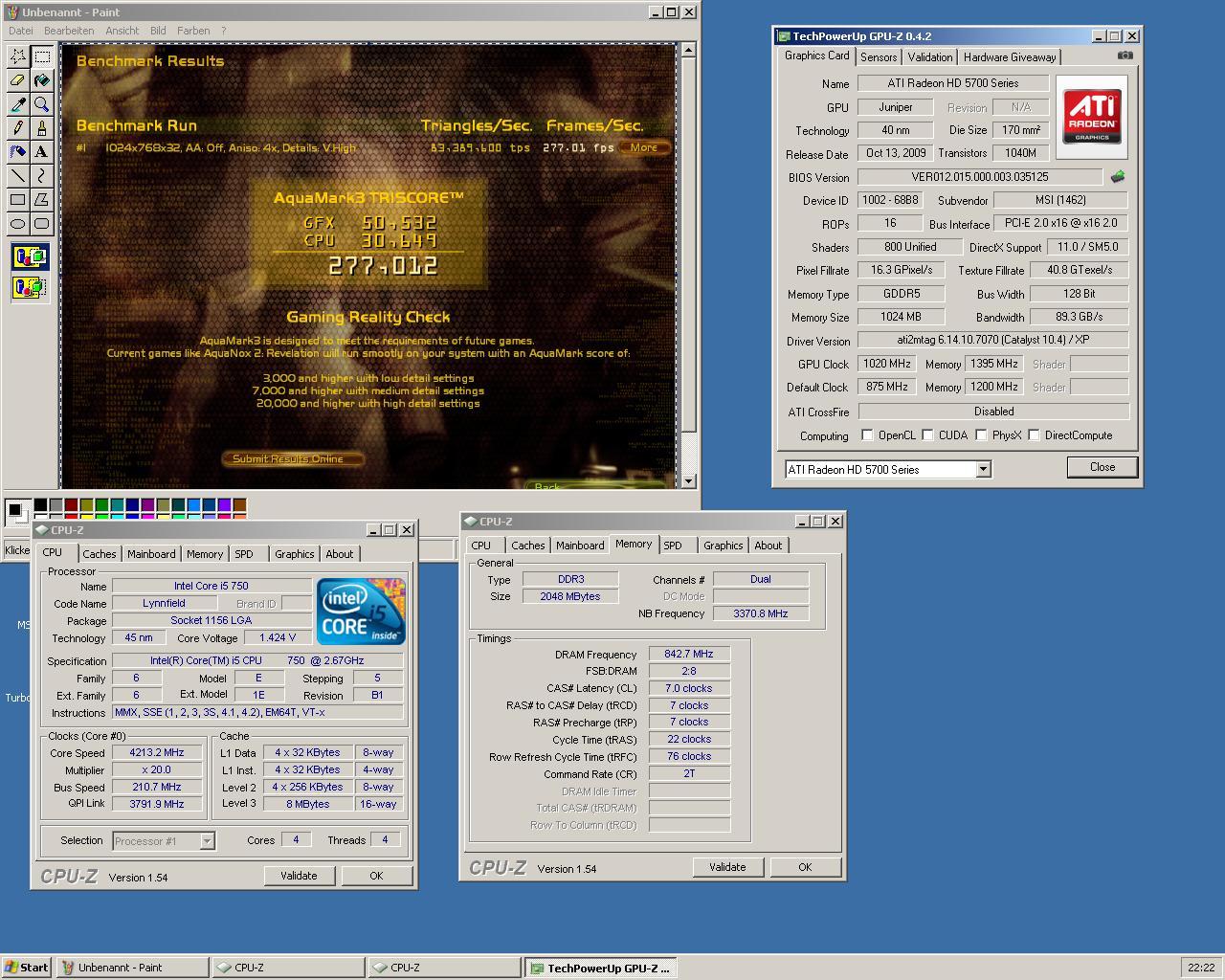This screenshot has height=980, width=1225.
Task: Open the Hardware Giveaway tab in GPU-Z
Action: 1010,57
